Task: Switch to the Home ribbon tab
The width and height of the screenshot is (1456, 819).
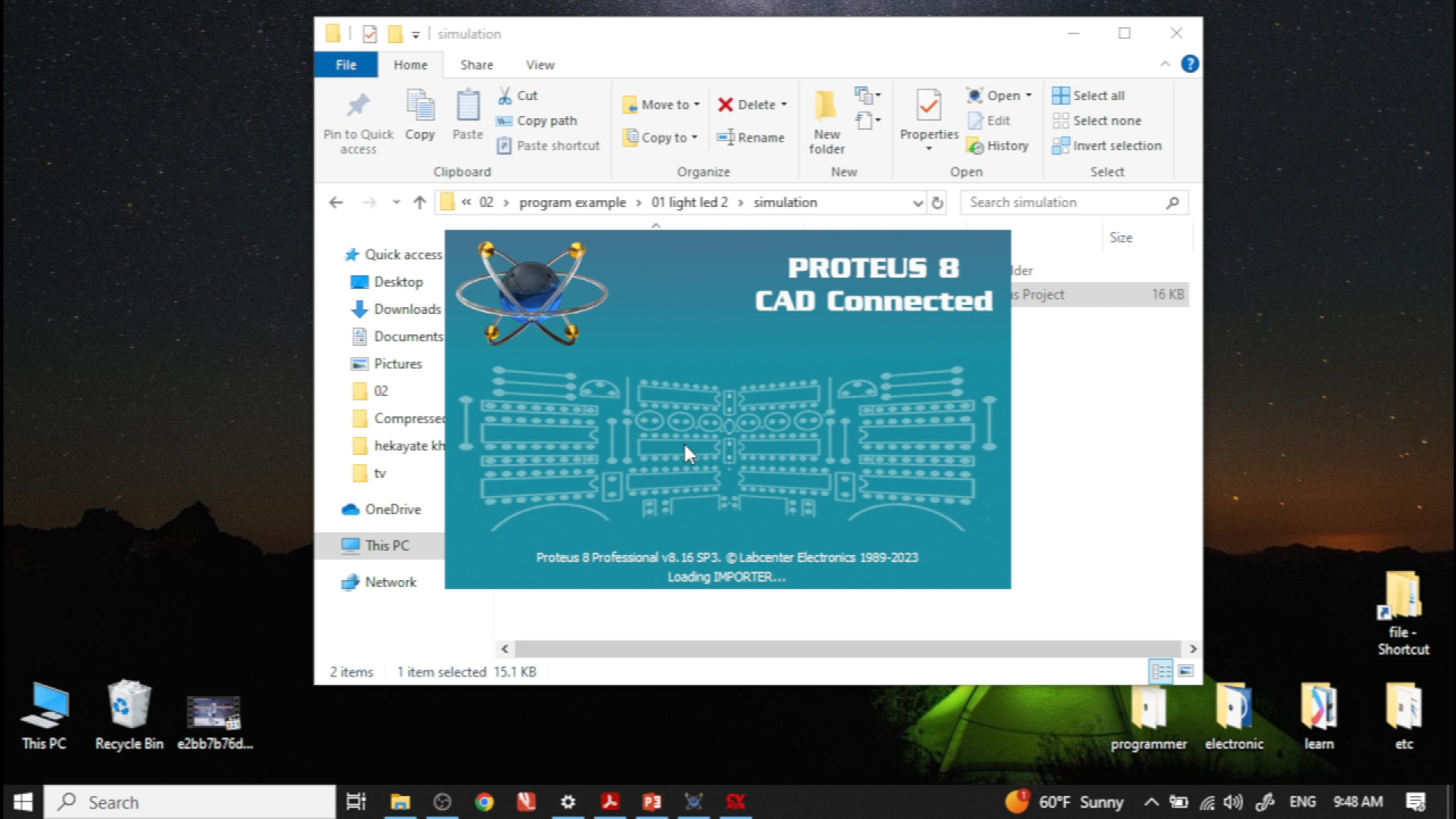Action: tap(410, 64)
